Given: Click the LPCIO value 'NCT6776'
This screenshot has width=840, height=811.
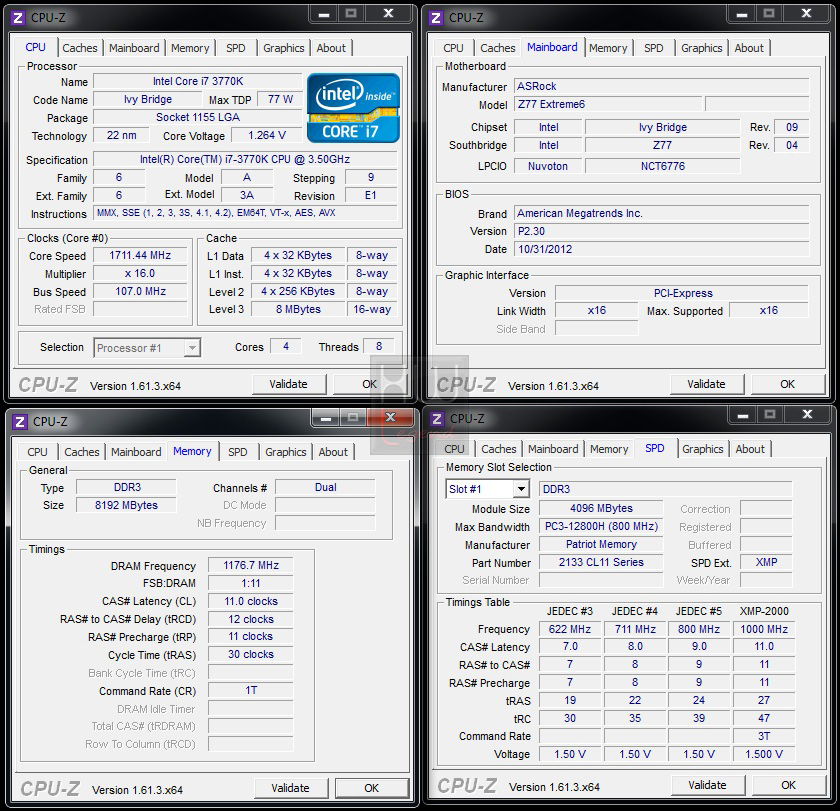Looking at the screenshot, I should [x=663, y=166].
